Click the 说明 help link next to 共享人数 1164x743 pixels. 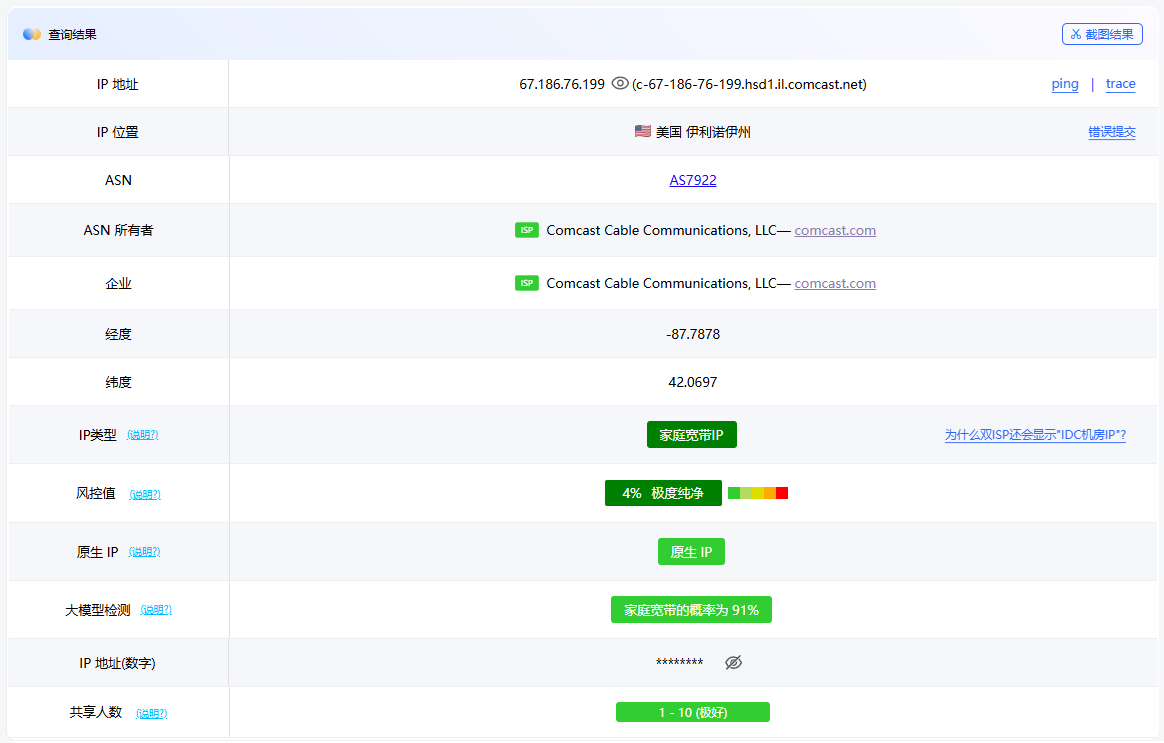coord(152,713)
